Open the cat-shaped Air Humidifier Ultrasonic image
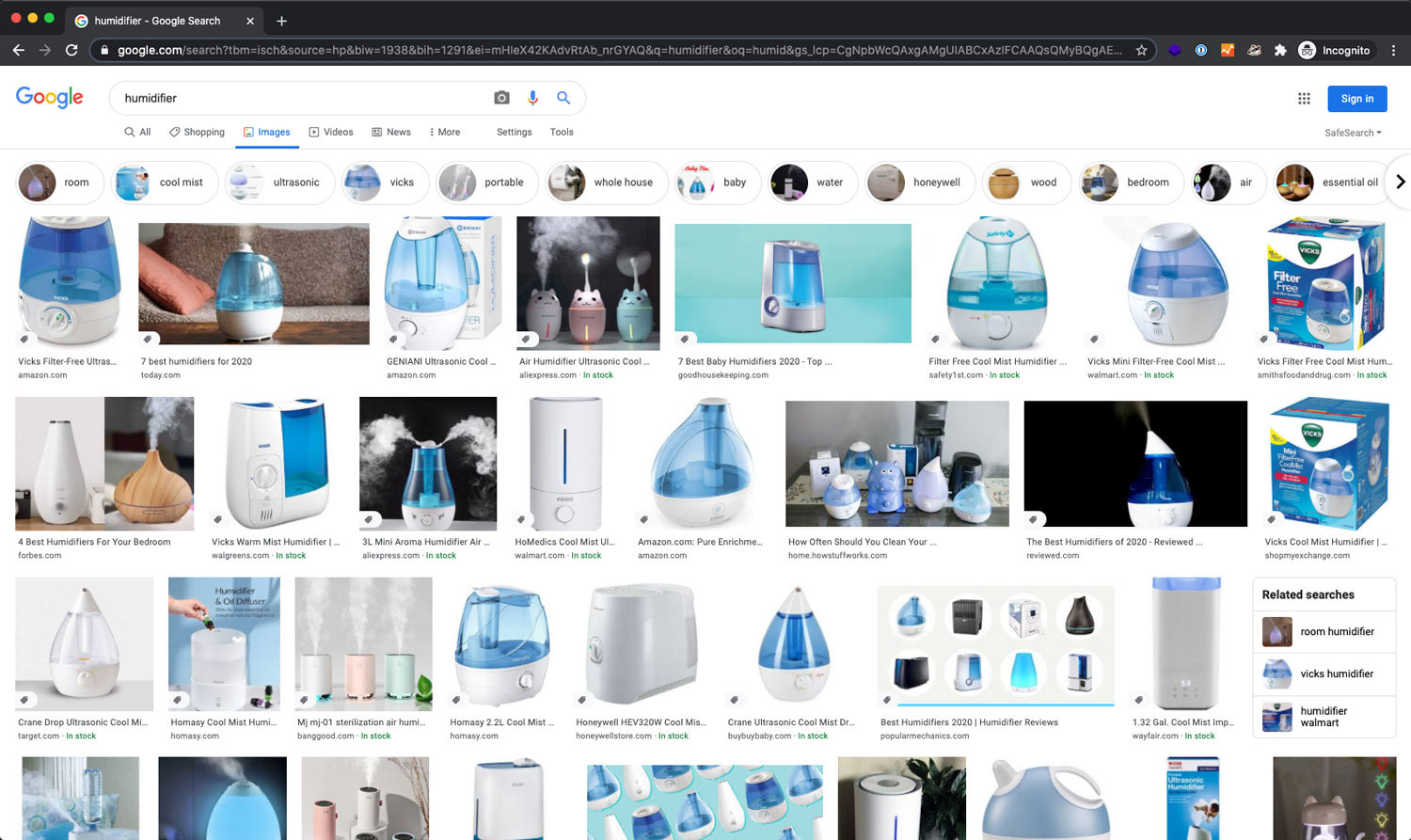The height and width of the screenshot is (840, 1411). 588,283
